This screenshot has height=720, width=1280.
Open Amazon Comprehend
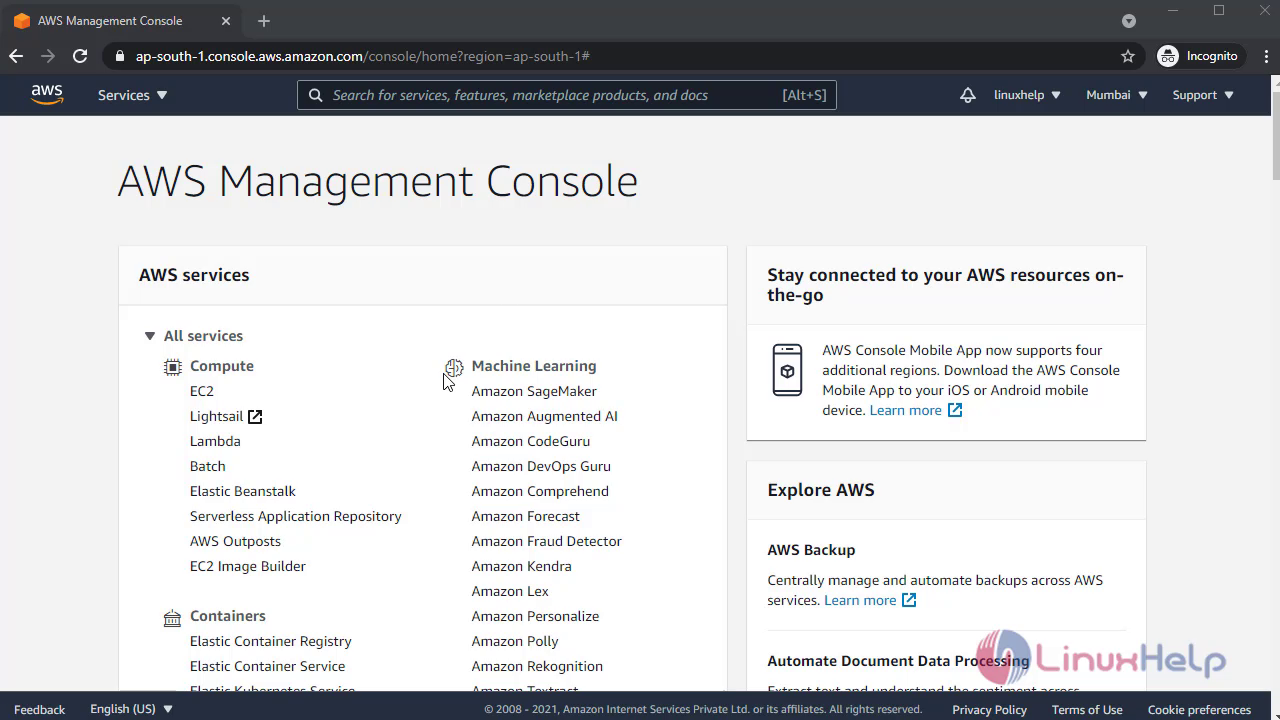pos(540,491)
